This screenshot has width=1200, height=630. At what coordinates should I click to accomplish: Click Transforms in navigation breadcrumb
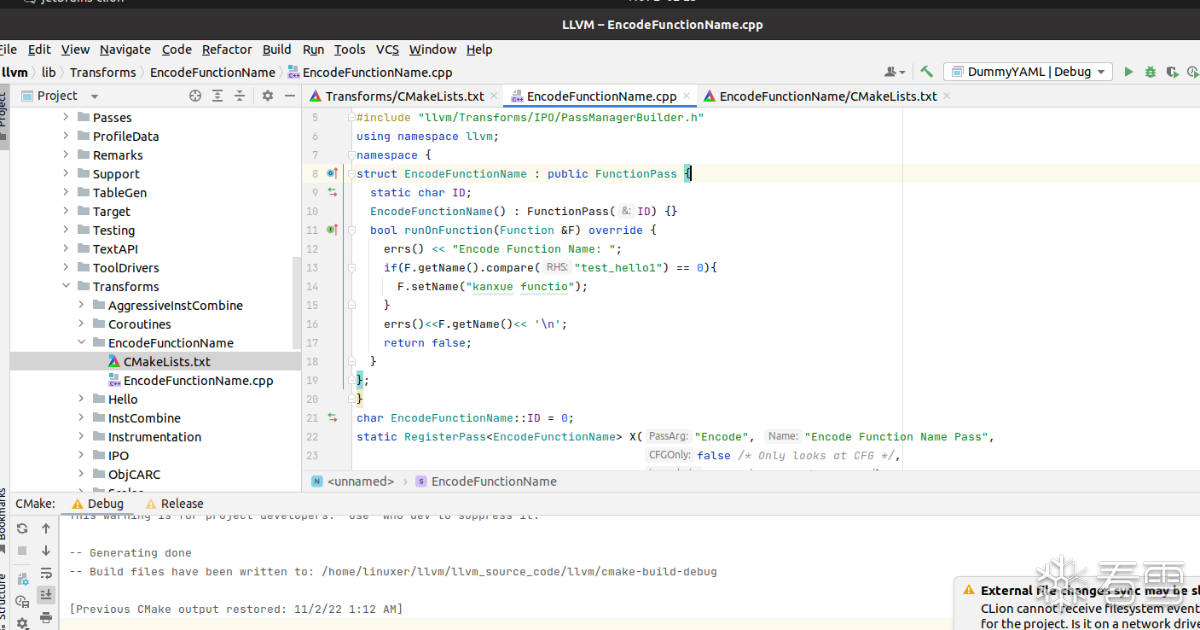point(103,72)
